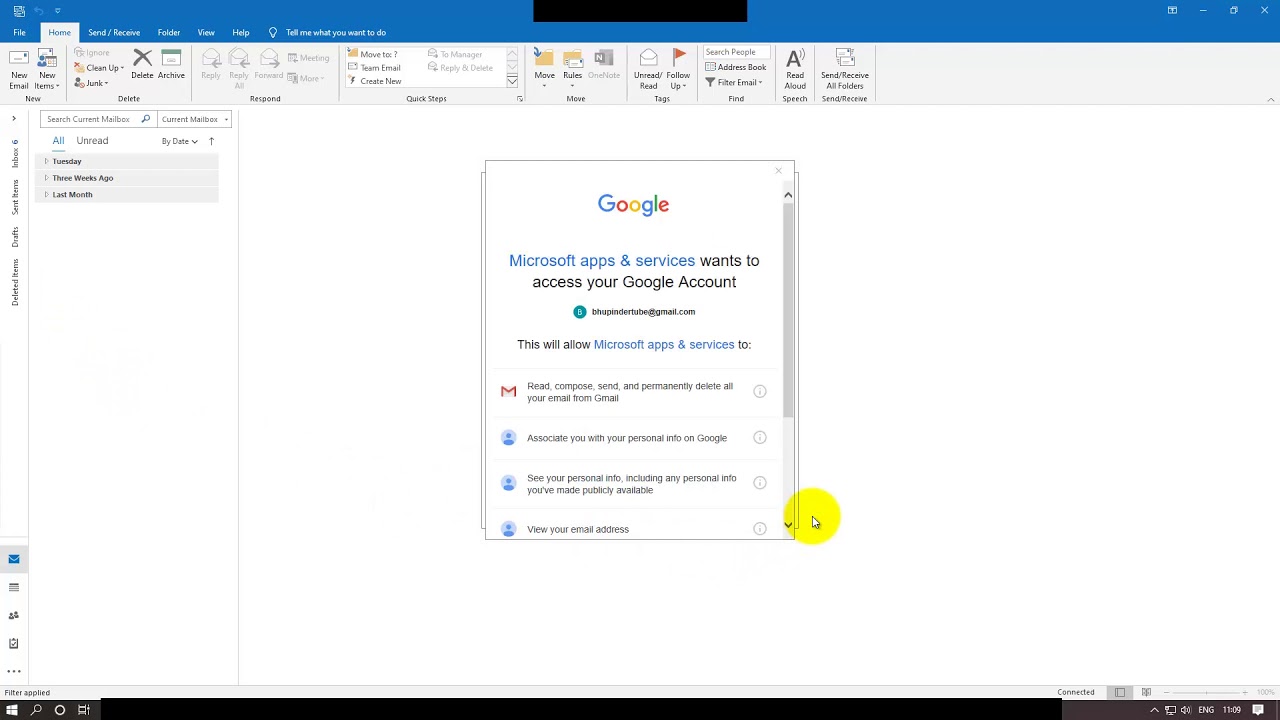The width and height of the screenshot is (1280, 720).
Task: Click the dialog scroll down arrow
Action: [x=788, y=525]
